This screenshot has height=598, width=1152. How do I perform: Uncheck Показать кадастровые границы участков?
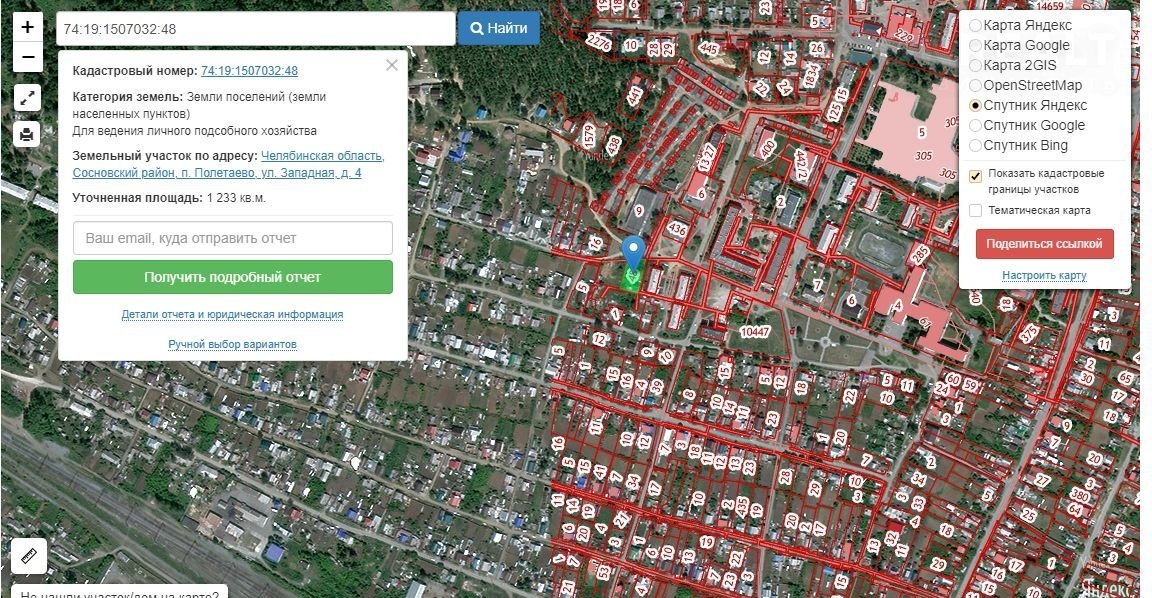(x=975, y=176)
